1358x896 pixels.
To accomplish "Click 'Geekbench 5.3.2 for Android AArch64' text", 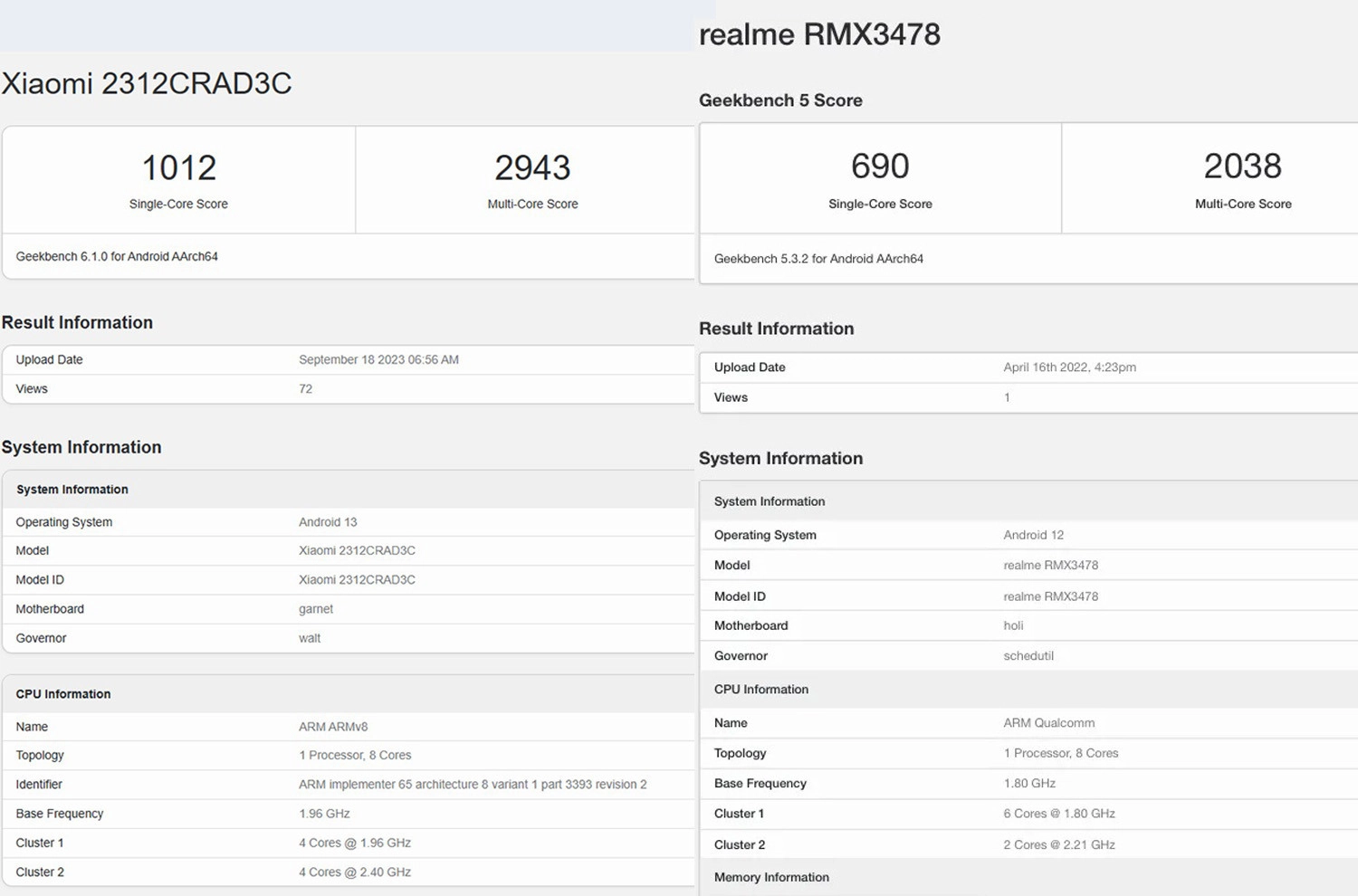I will [818, 259].
